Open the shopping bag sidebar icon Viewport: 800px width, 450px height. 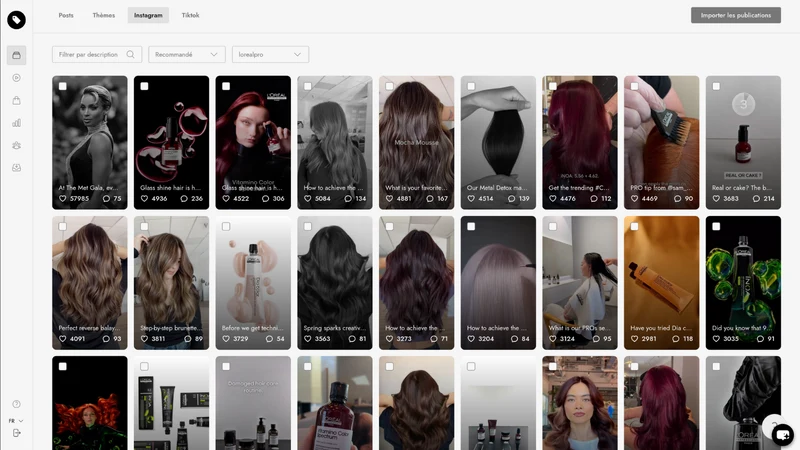[x=16, y=101]
